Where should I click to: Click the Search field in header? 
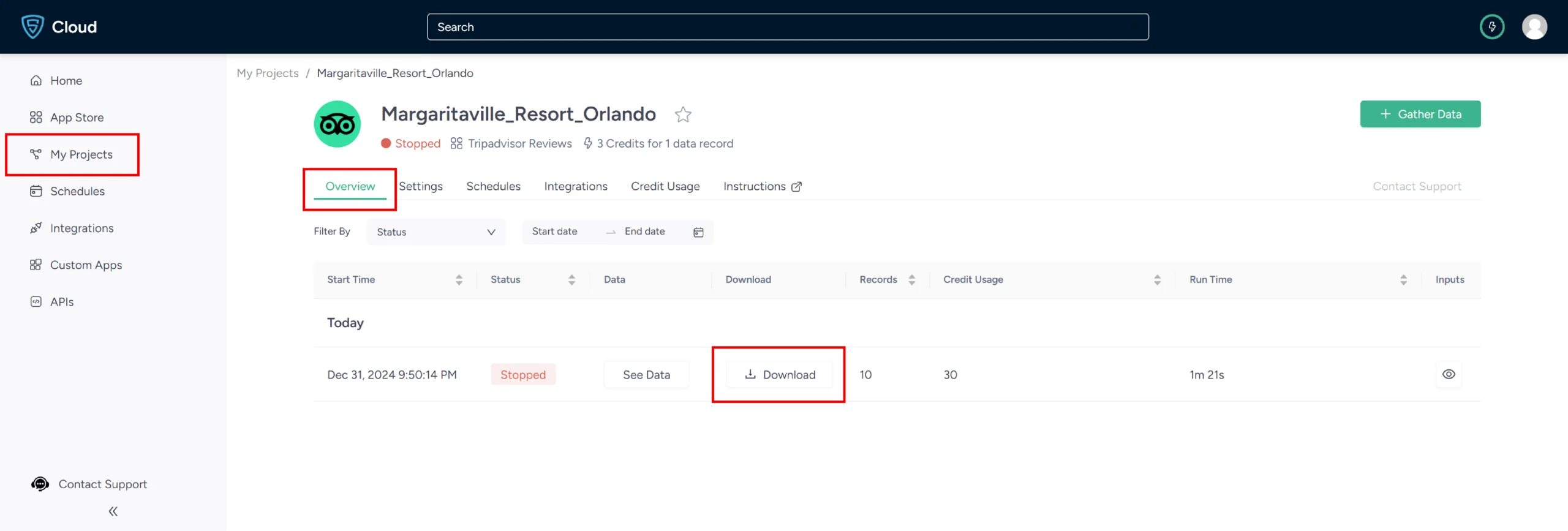click(788, 27)
